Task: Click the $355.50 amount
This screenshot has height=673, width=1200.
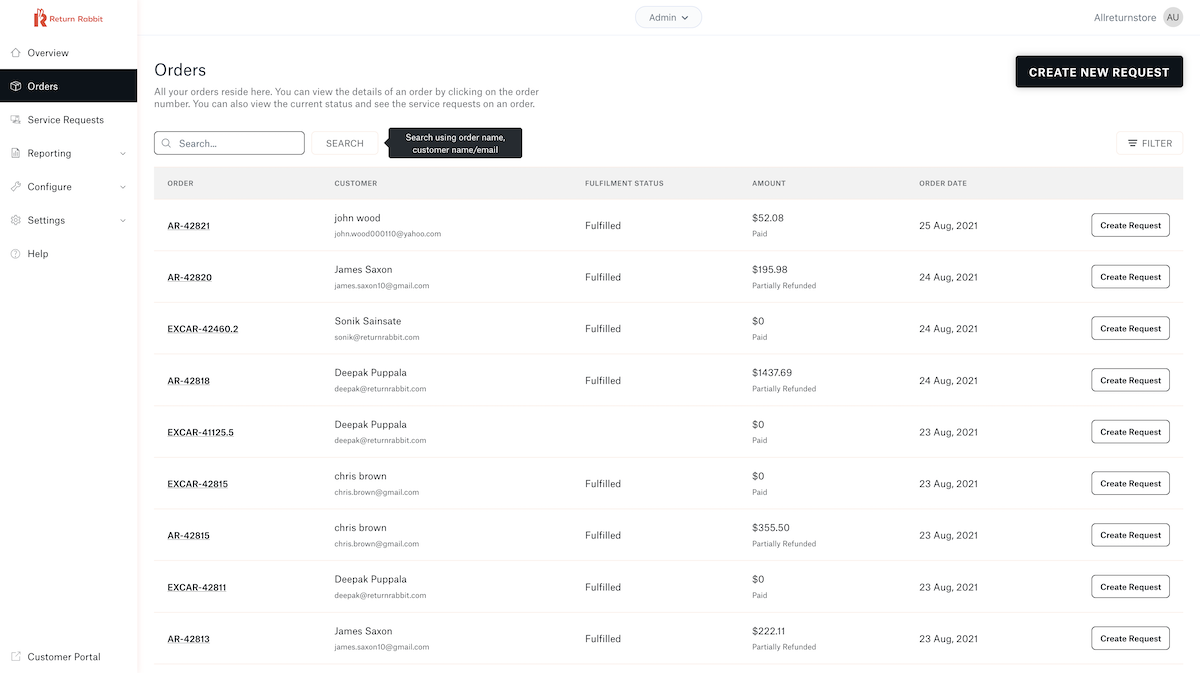Action: (x=771, y=528)
